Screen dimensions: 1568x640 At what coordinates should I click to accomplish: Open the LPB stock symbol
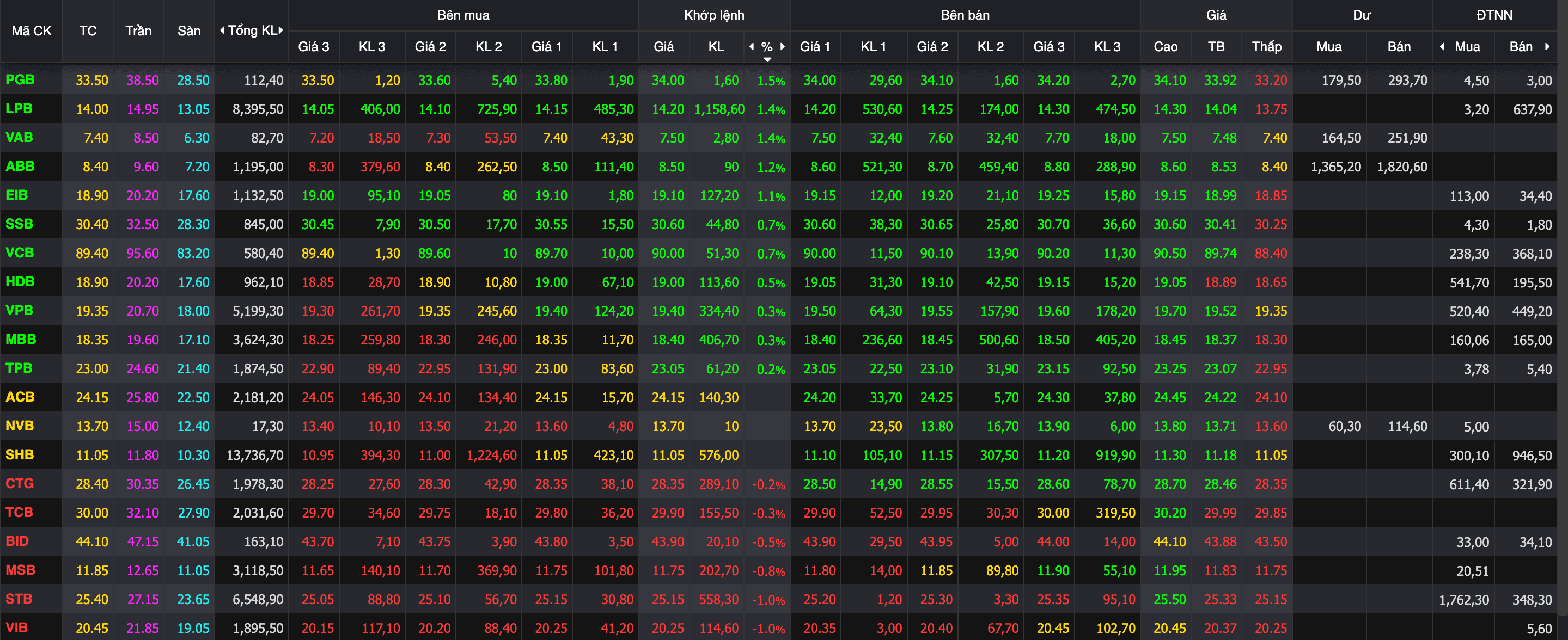point(19,109)
